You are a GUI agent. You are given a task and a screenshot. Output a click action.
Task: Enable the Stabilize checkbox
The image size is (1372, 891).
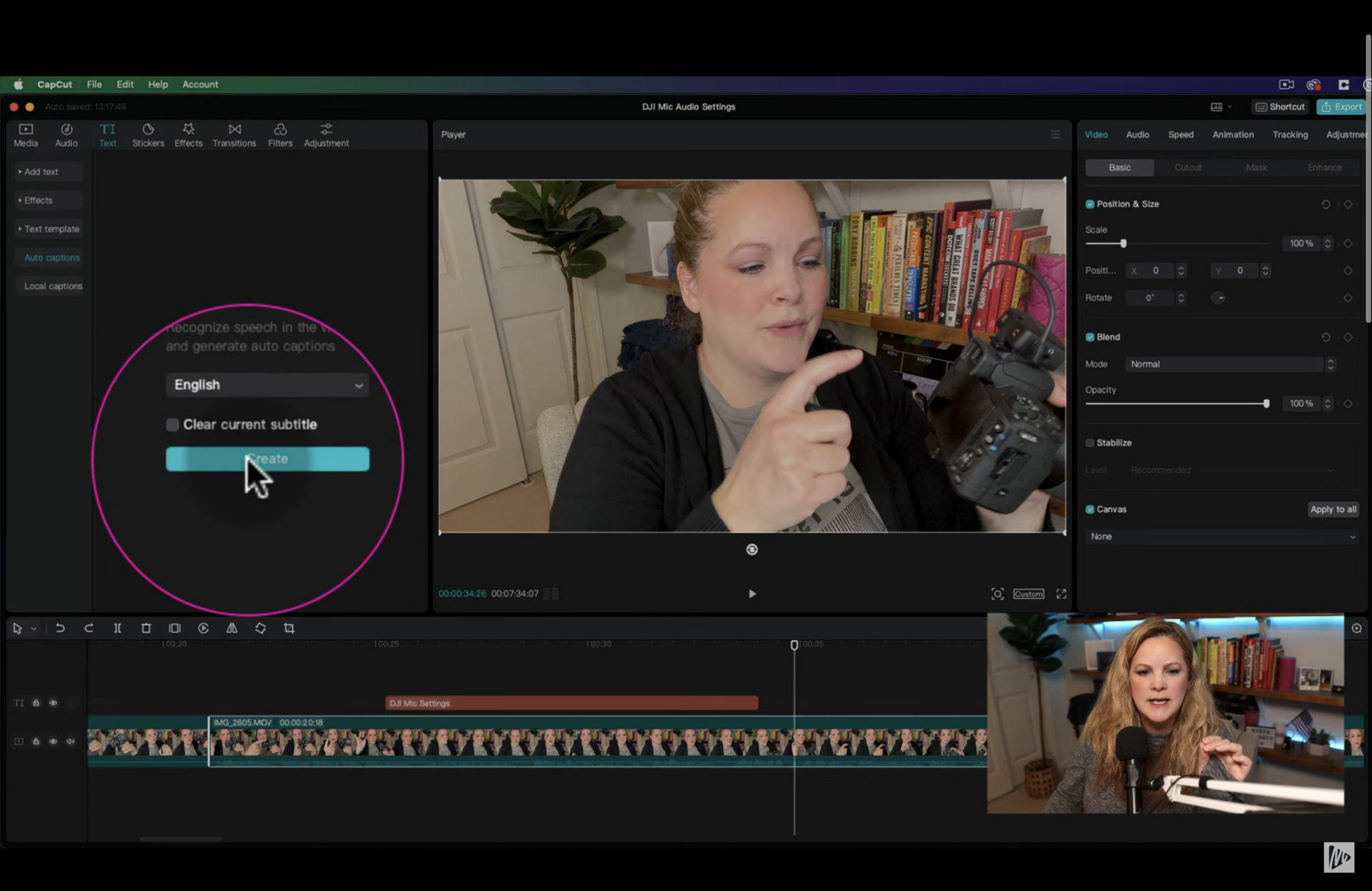(1090, 442)
